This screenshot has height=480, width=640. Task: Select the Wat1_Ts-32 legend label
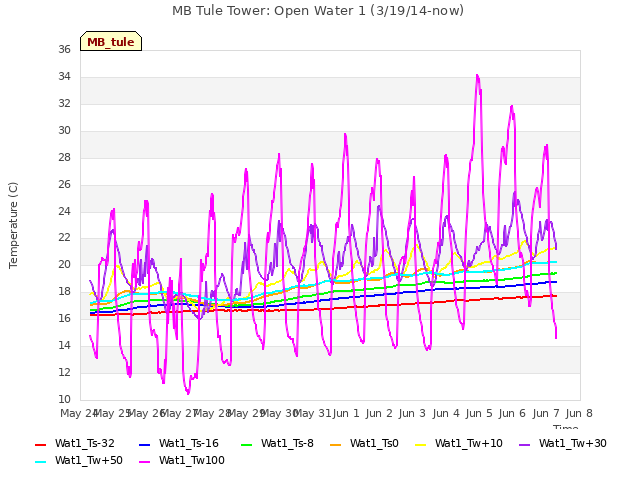85,443
